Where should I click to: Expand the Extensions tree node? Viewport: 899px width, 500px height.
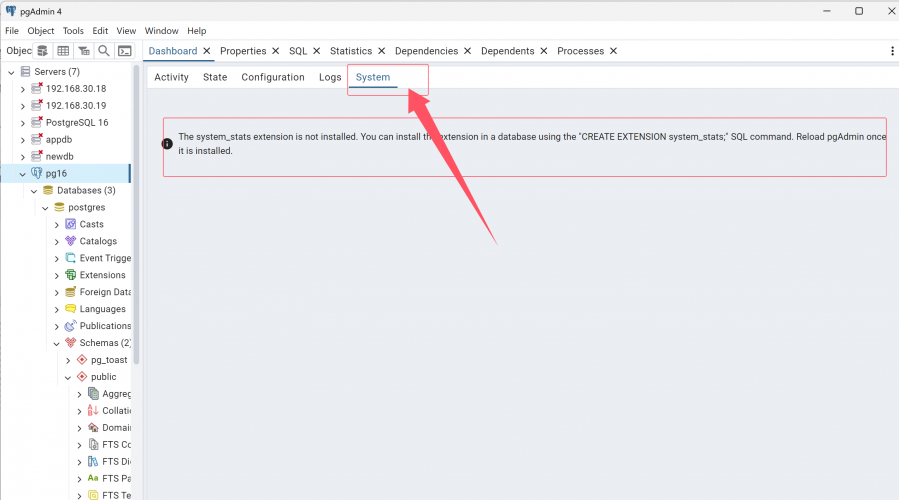56,276
